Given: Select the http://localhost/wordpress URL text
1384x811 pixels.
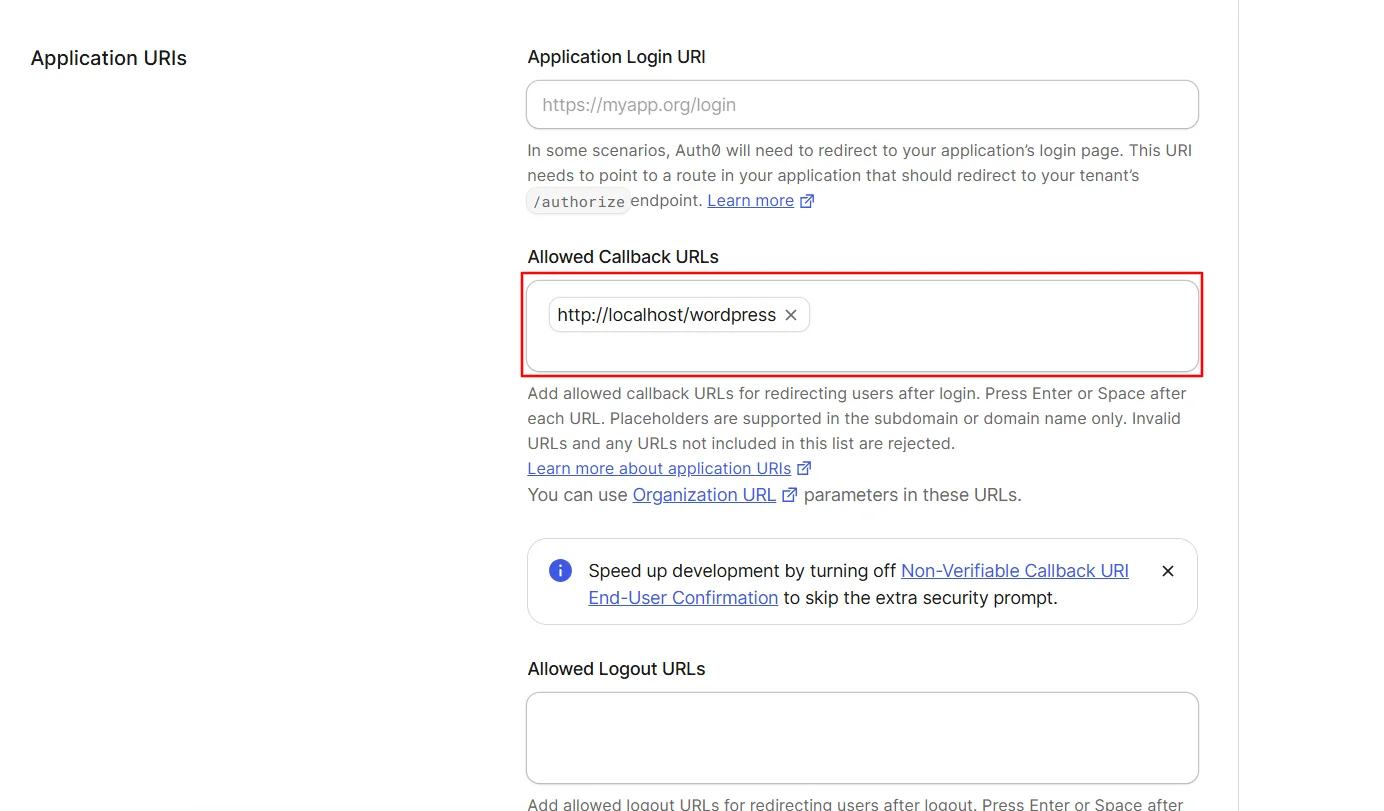Looking at the screenshot, I should pyautogui.click(x=666, y=315).
